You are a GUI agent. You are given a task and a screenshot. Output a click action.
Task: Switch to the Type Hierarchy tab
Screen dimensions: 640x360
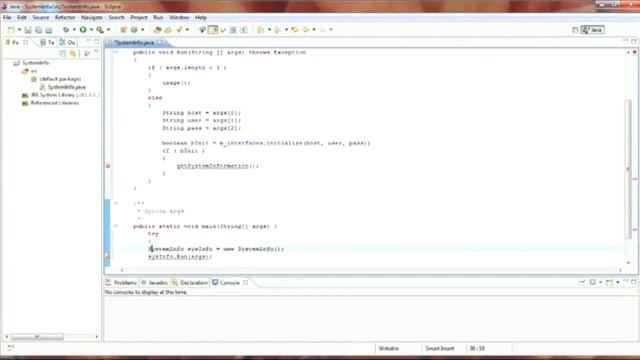pos(47,42)
